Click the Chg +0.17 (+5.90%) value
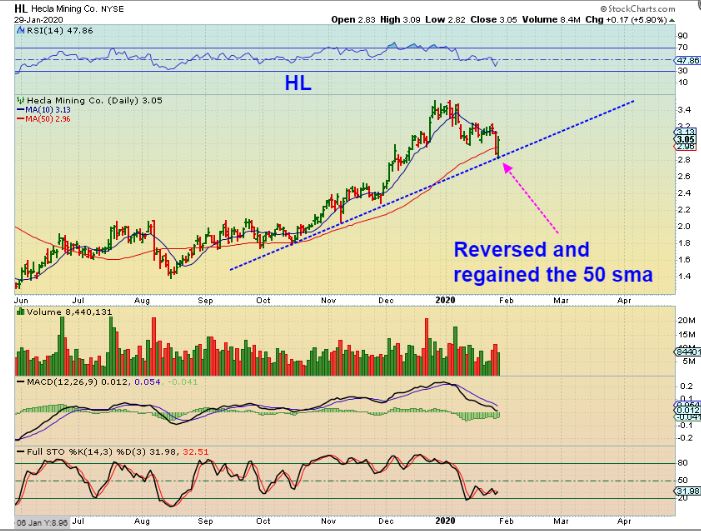 (x=626, y=20)
